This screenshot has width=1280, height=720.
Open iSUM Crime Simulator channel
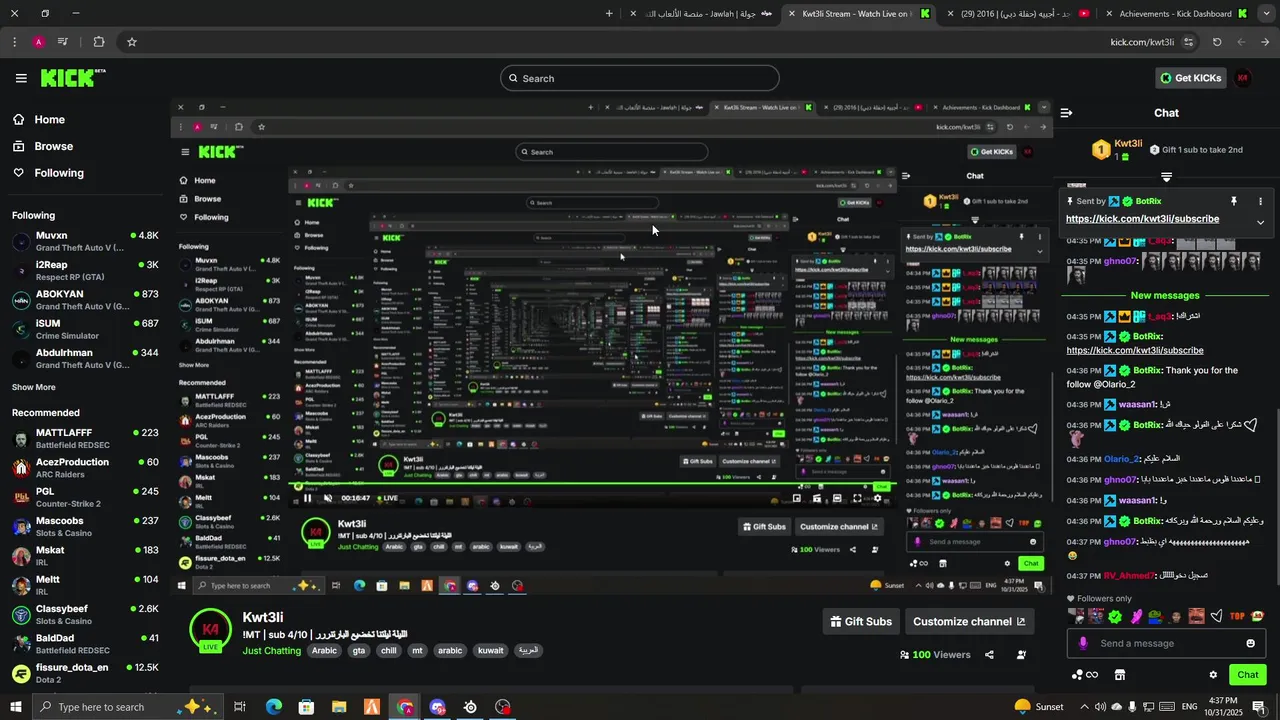click(x=85, y=329)
